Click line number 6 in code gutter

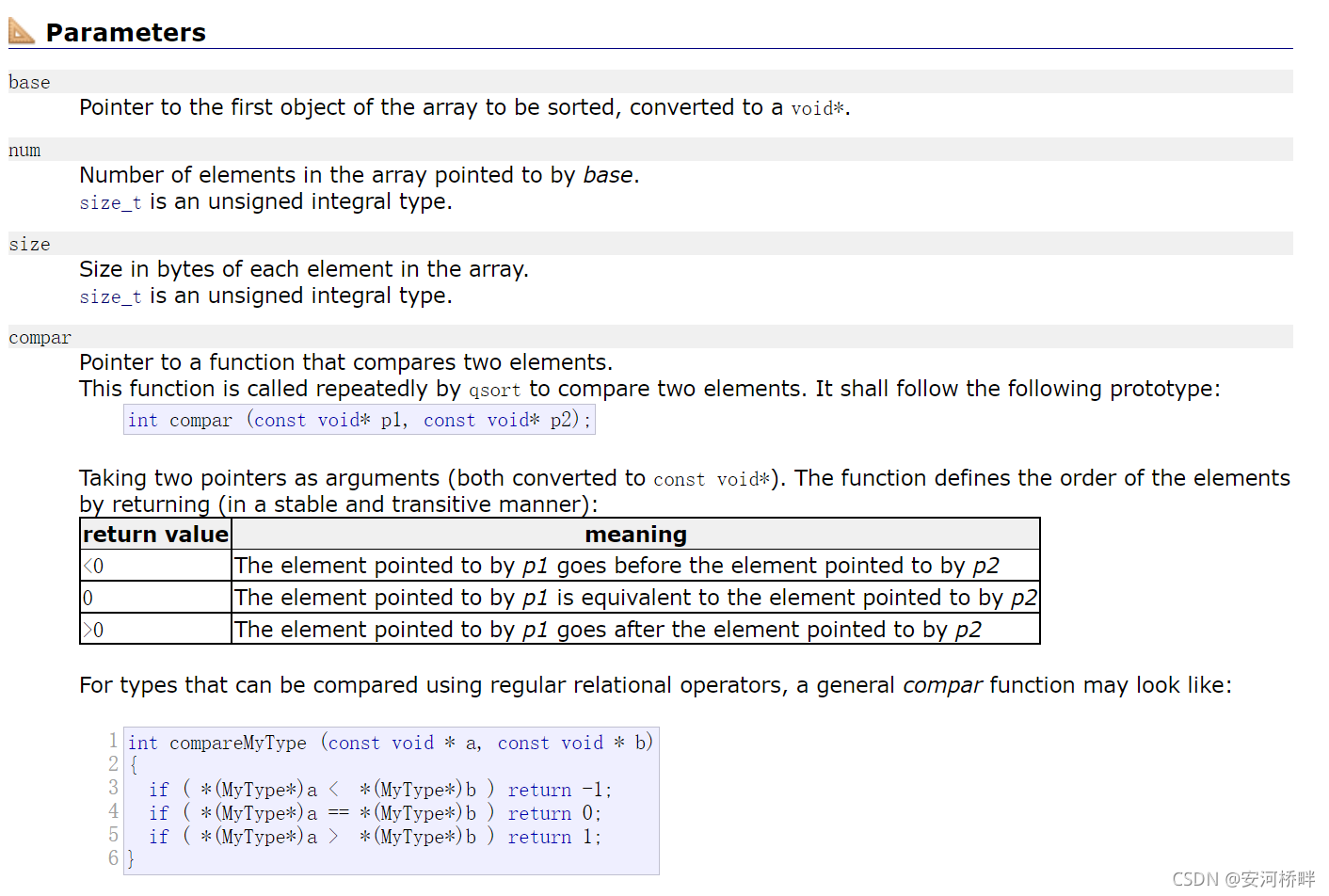pyautogui.click(x=113, y=858)
